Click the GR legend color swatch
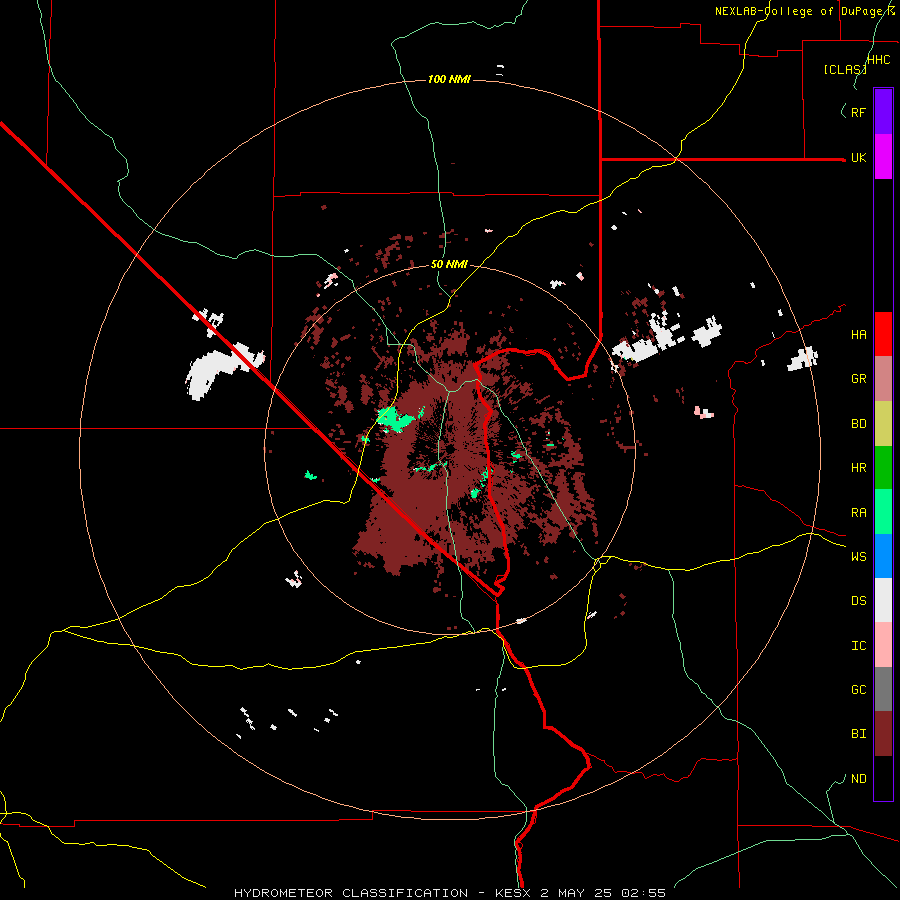 tap(883, 379)
